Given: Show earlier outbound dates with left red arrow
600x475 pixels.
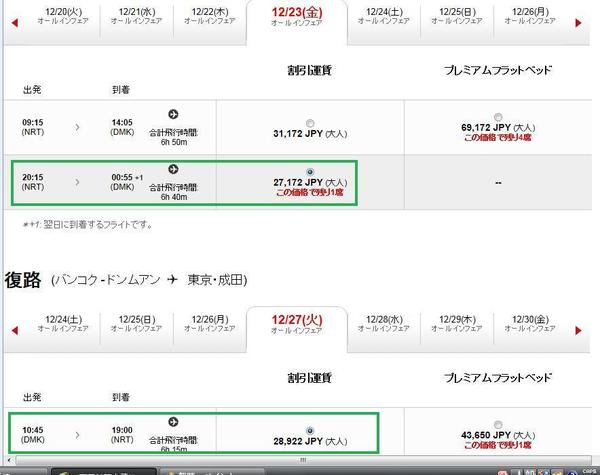Looking at the screenshot, I should [x=15, y=23].
